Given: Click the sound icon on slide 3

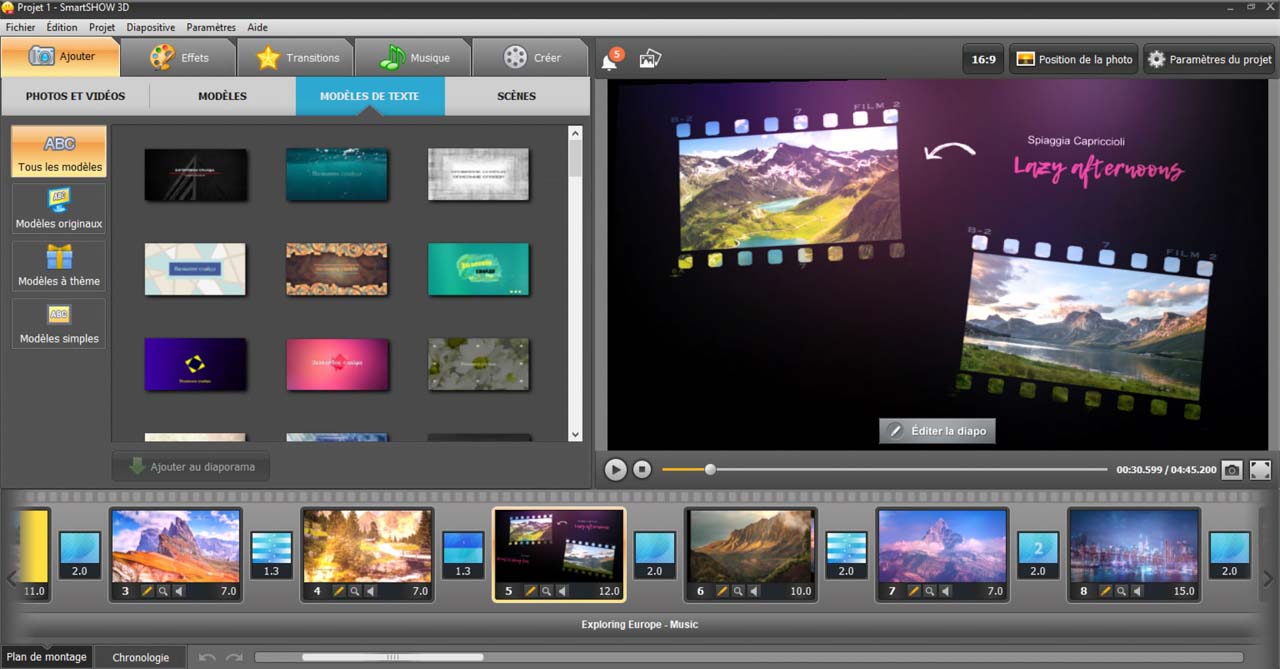Looking at the screenshot, I should pos(178,591).
